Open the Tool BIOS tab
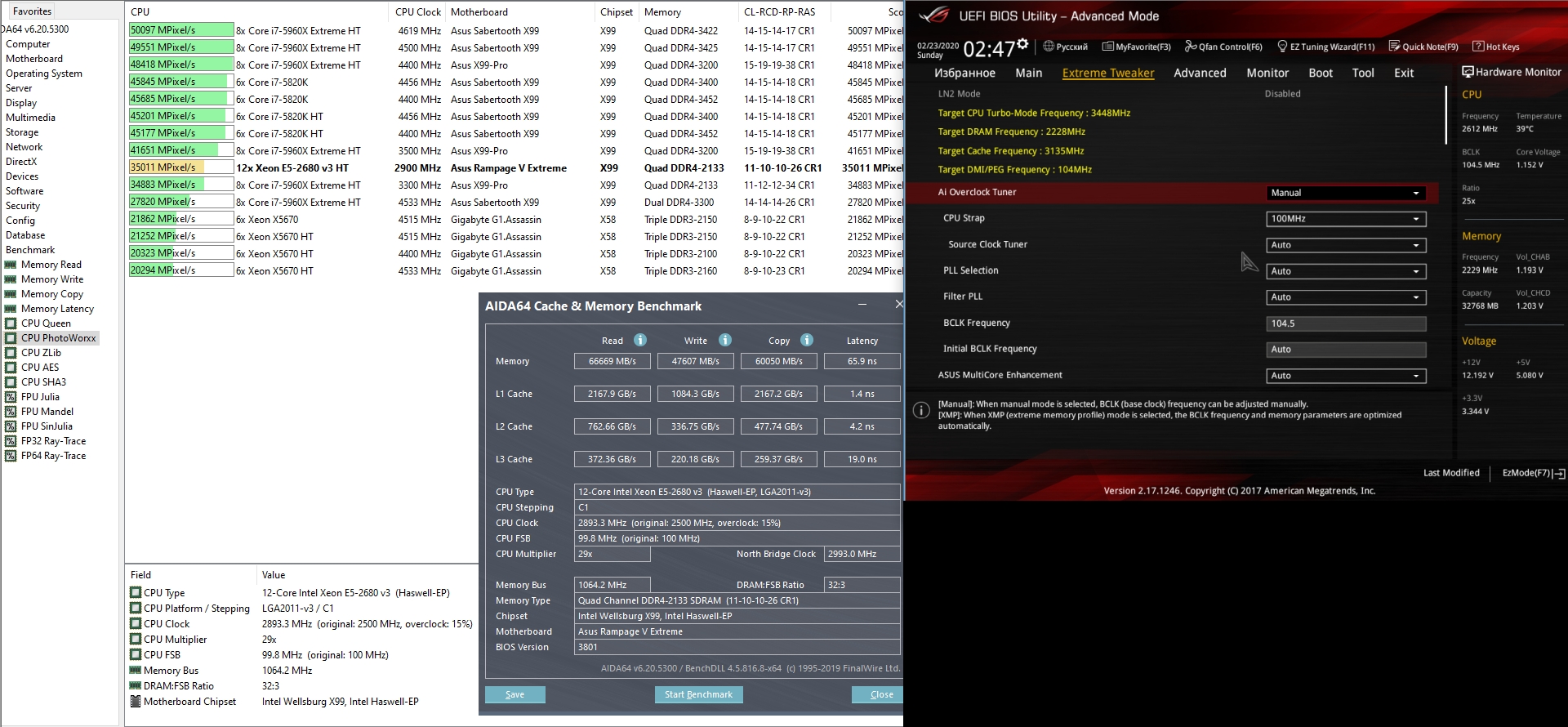1568x727 pixels. coord(1363,73)
